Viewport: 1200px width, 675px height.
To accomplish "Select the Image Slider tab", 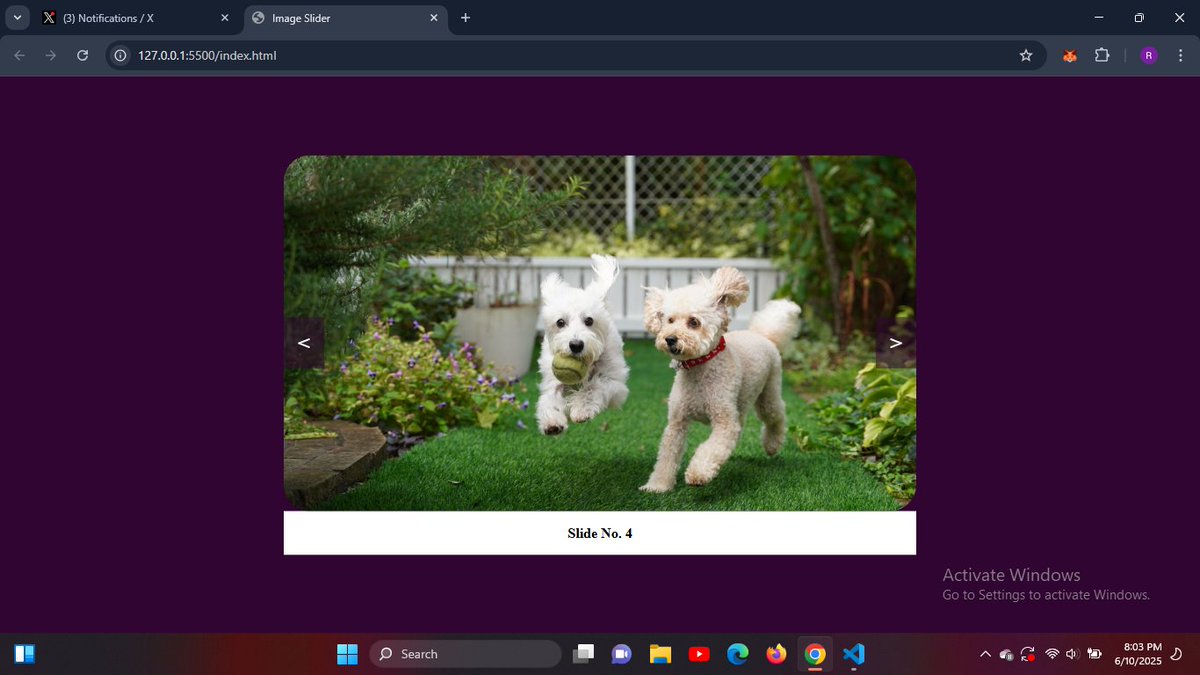I will coord(344,18).
